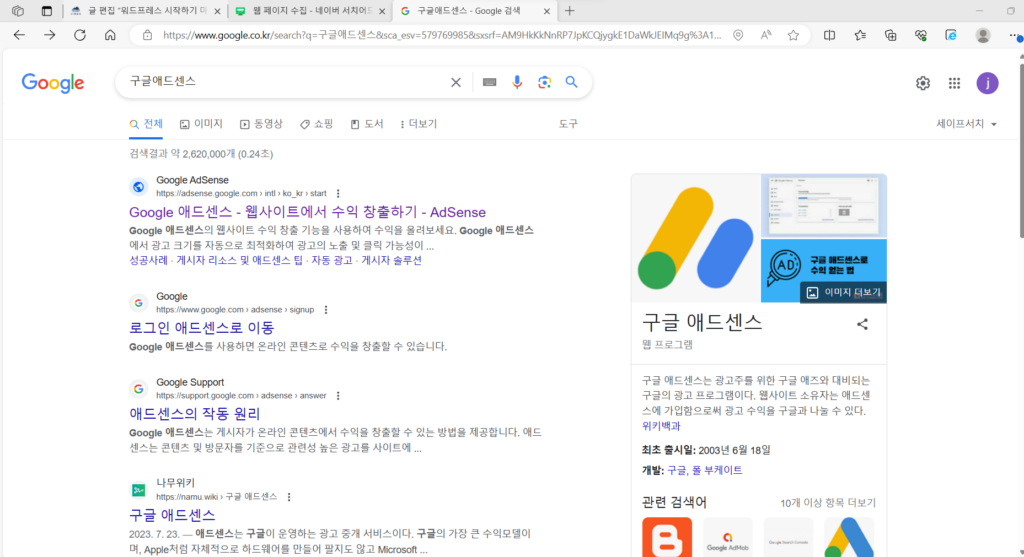This screenshot has width=1024, height=557.
Task: Open Blogger icon in related searches
Action: tap(667, 537)
